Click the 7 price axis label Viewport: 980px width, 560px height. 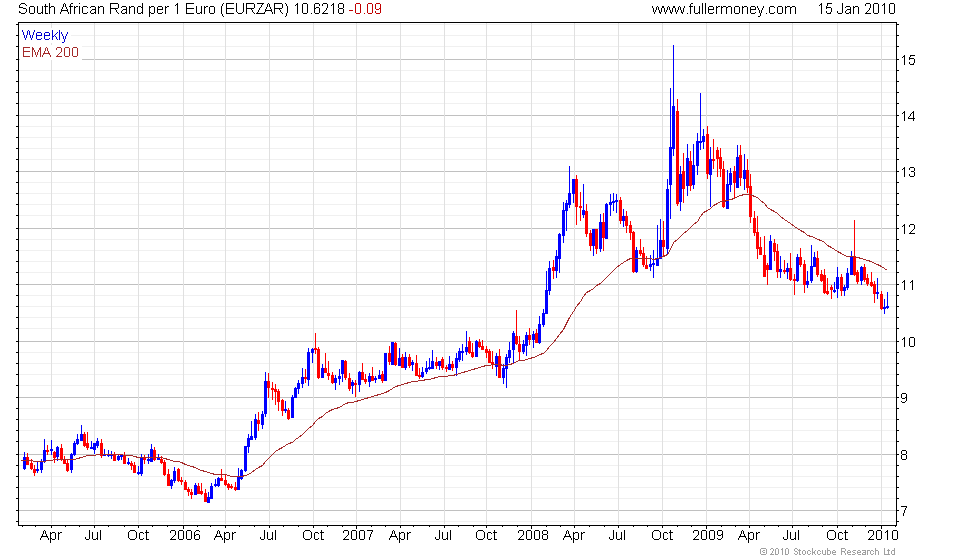(904, 511)
